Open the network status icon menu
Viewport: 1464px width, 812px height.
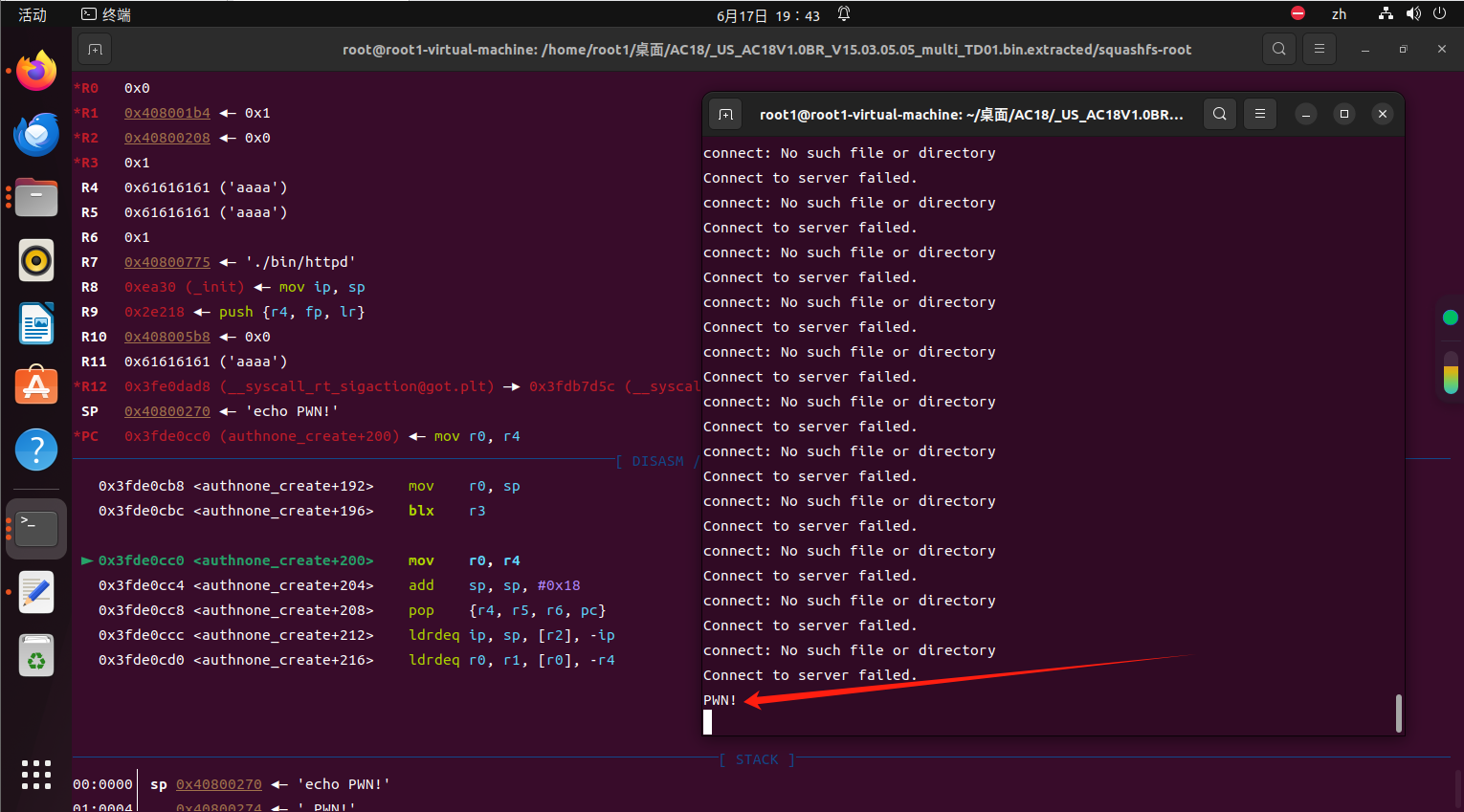click(x=1386, y=13)
